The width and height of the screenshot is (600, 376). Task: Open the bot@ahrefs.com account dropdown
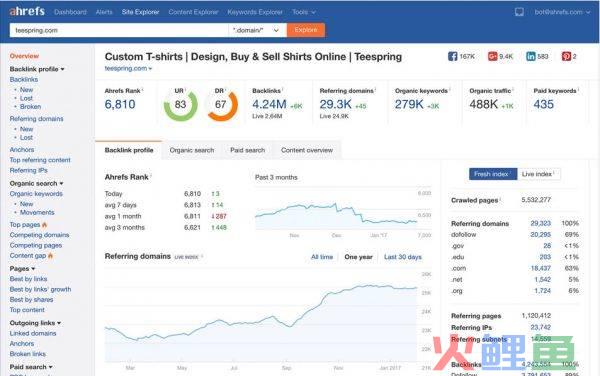pos(562,12)
